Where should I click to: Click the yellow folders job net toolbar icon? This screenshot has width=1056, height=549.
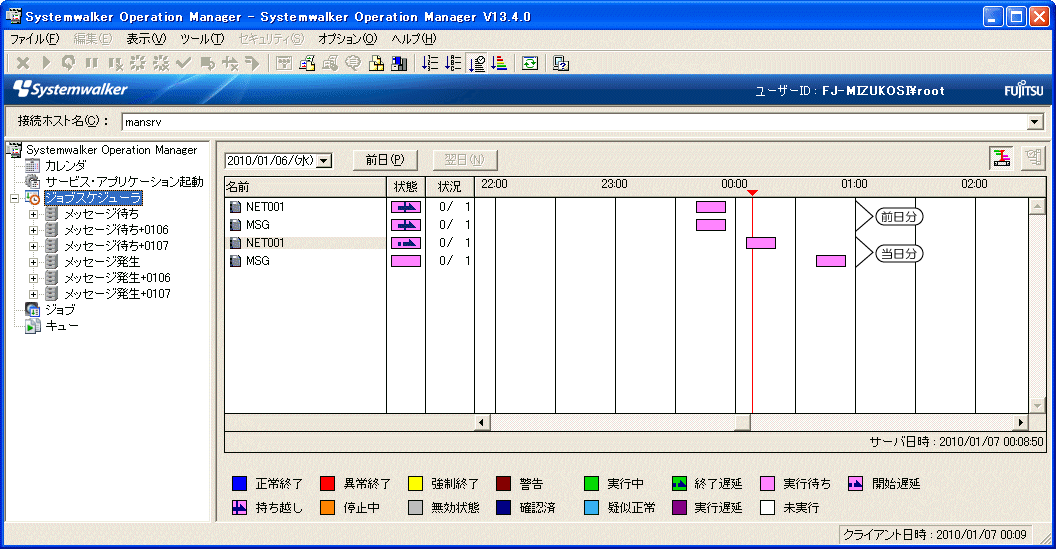[x=376, y=63]
